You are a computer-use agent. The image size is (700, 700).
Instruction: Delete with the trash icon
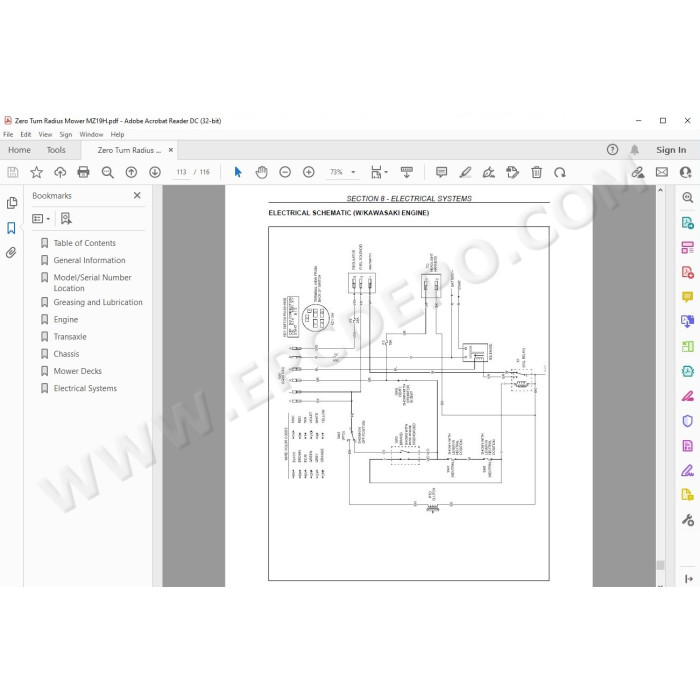click(537, 172)
